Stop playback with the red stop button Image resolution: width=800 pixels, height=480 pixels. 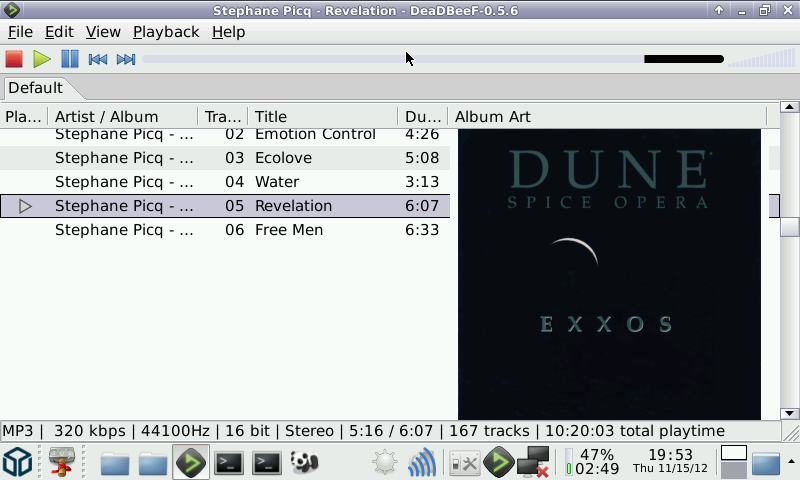coord(14,59)
